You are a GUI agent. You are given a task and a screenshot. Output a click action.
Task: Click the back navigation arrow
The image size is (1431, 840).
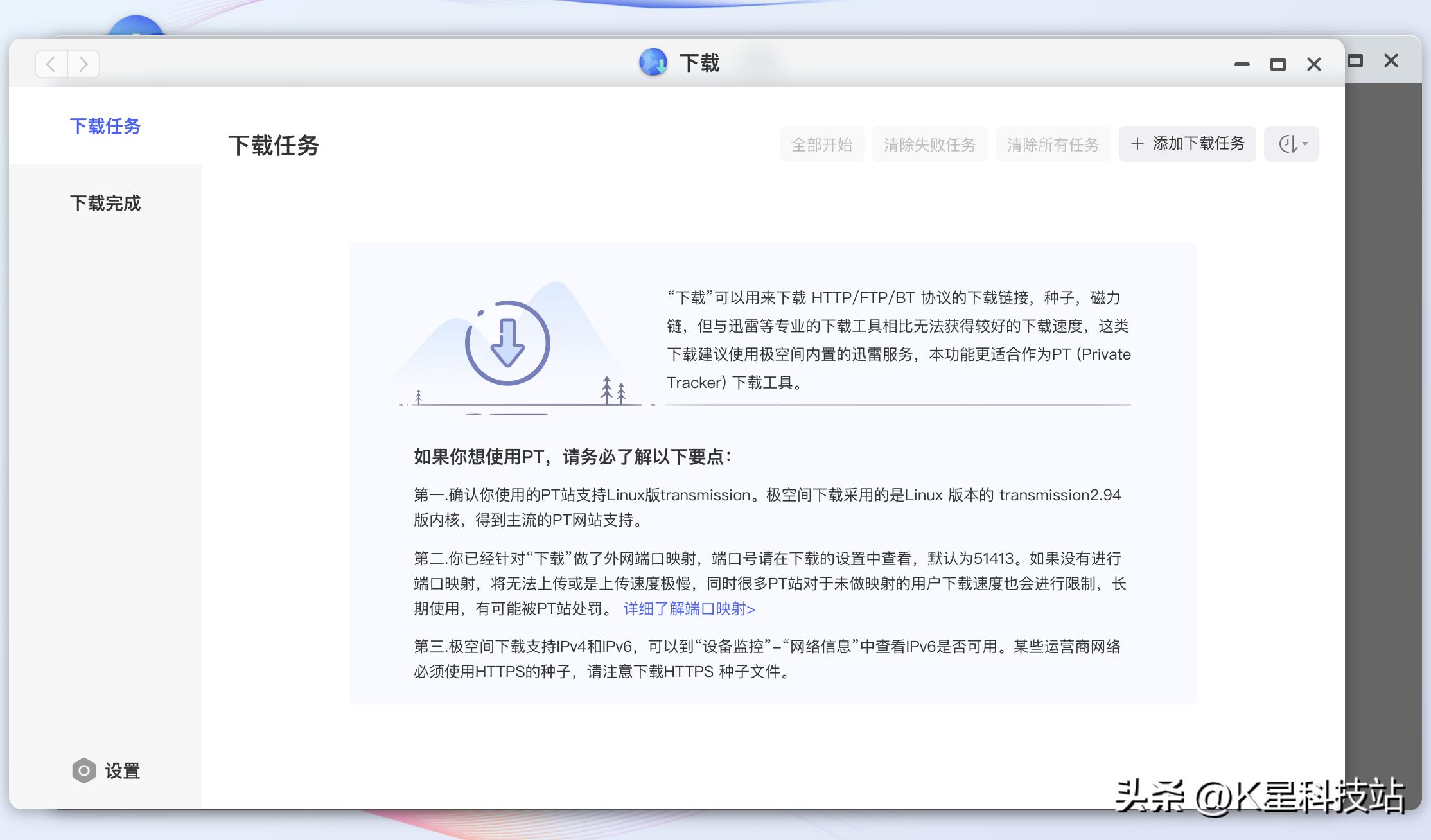[51, 64]
